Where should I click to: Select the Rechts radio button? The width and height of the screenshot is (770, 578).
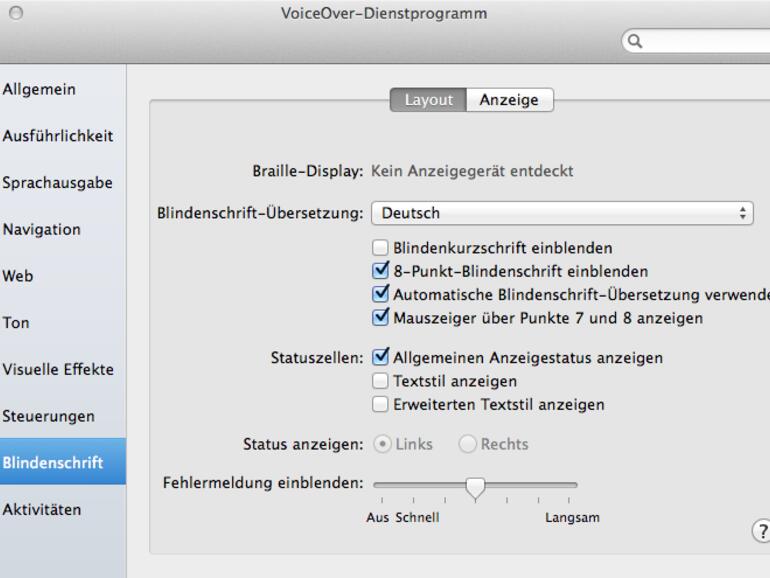pyautogui.click(x=467, y=444)
